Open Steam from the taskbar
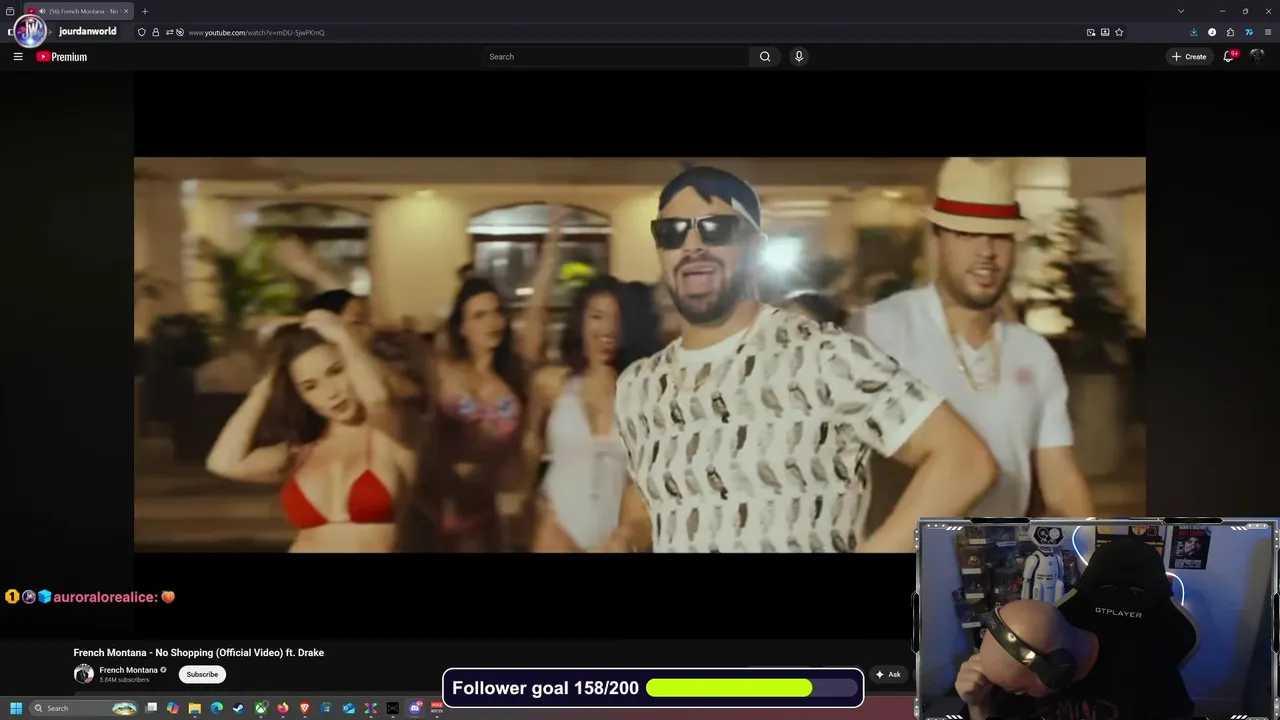The height and width of the screenshot is (720, 1280). pyautogui.click(x=238, y=708)
